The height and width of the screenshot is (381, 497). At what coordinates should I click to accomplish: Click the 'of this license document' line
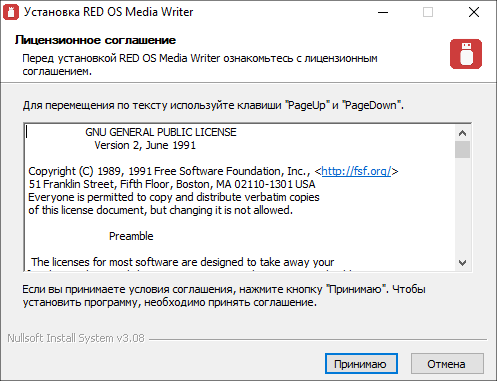click(160, 210)
